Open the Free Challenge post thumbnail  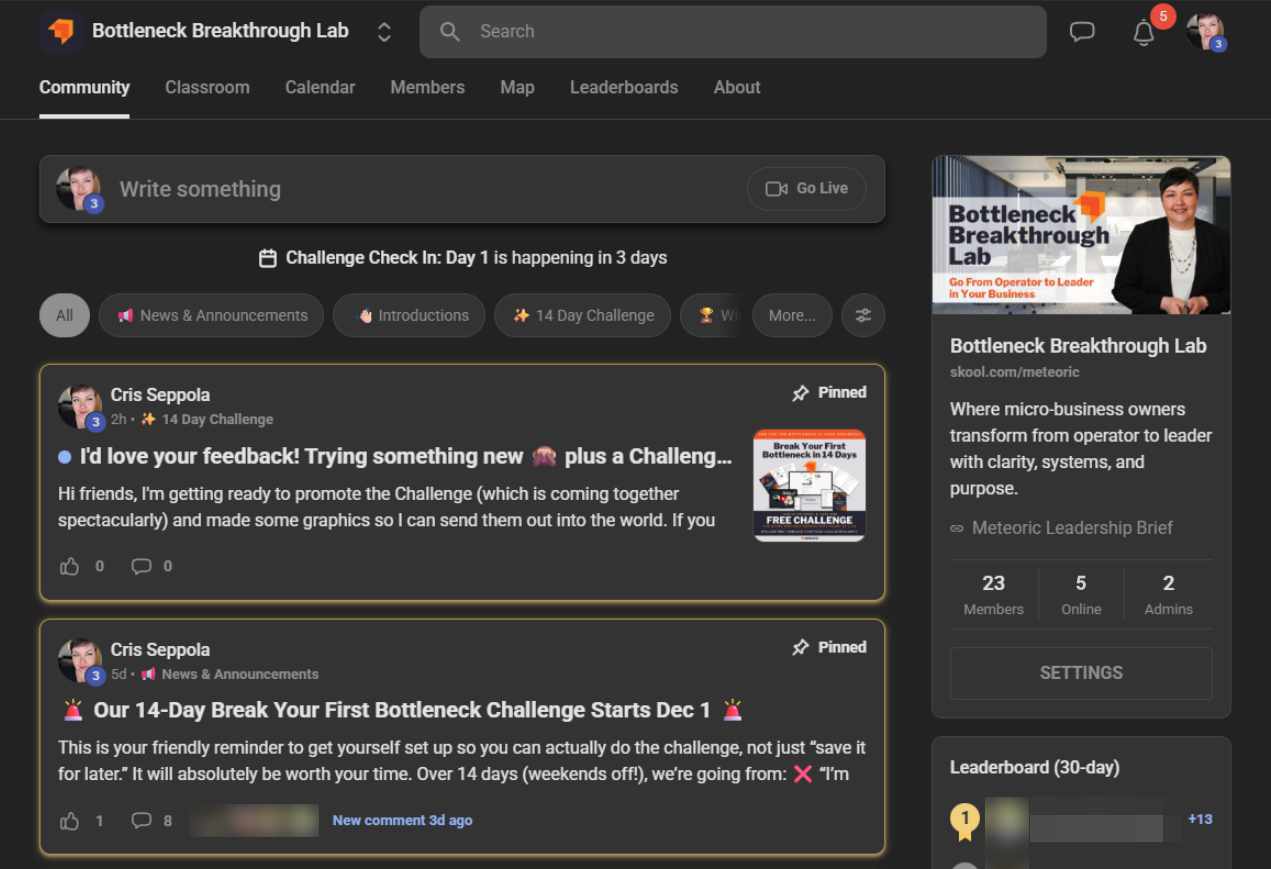tap(809, 486)
